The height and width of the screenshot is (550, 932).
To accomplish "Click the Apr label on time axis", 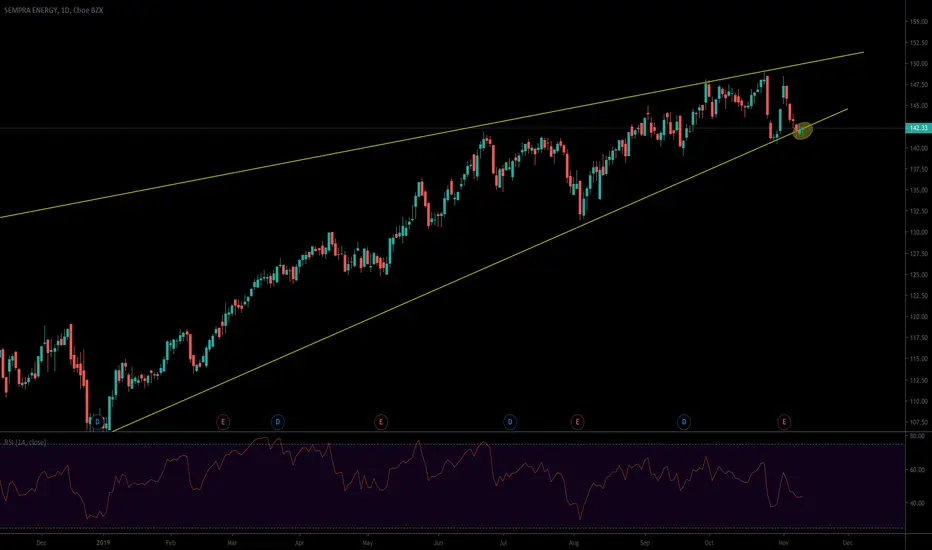I will (x=300, y=542).
